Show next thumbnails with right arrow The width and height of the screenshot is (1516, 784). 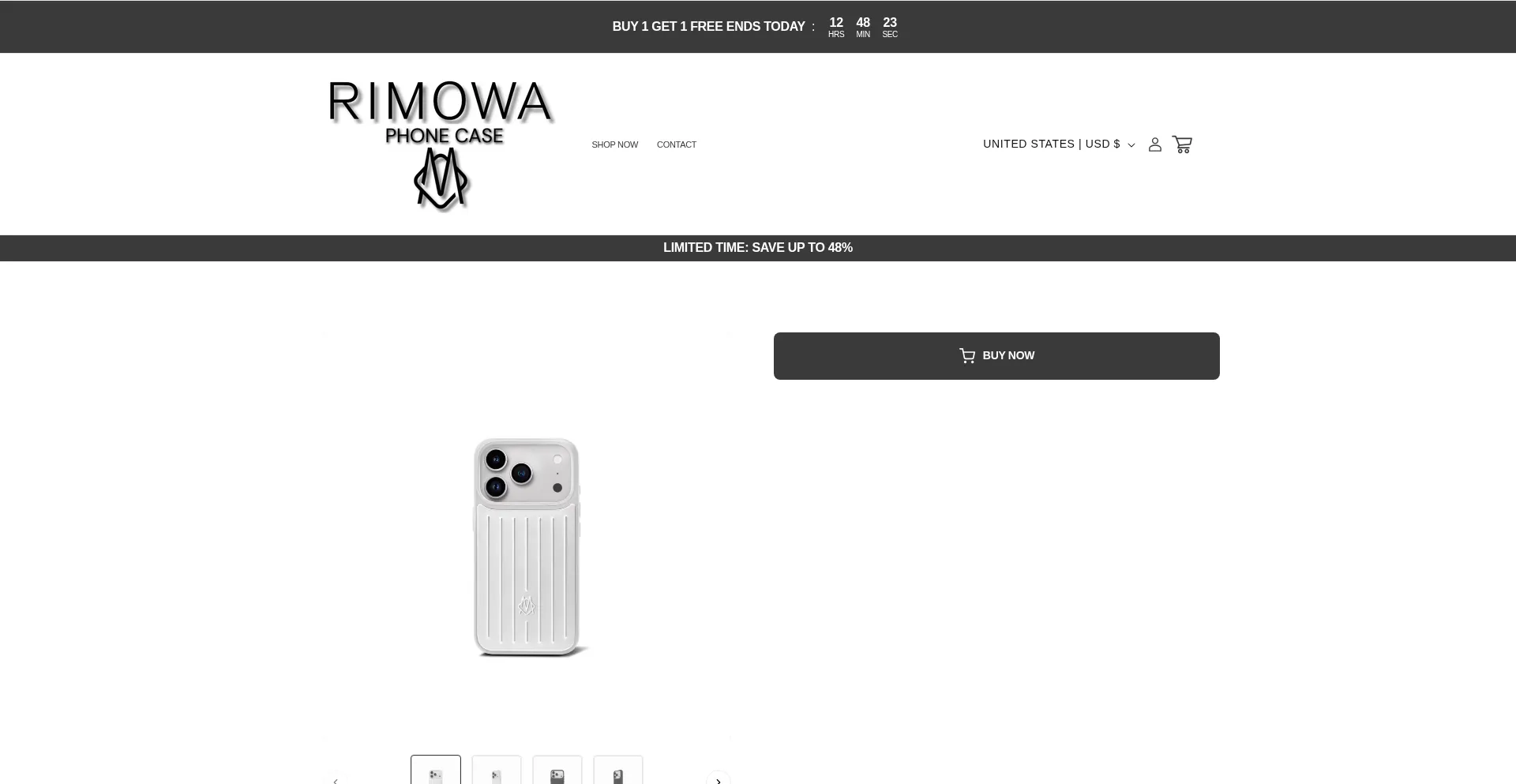pyautogui.click(x=718, y=778)
